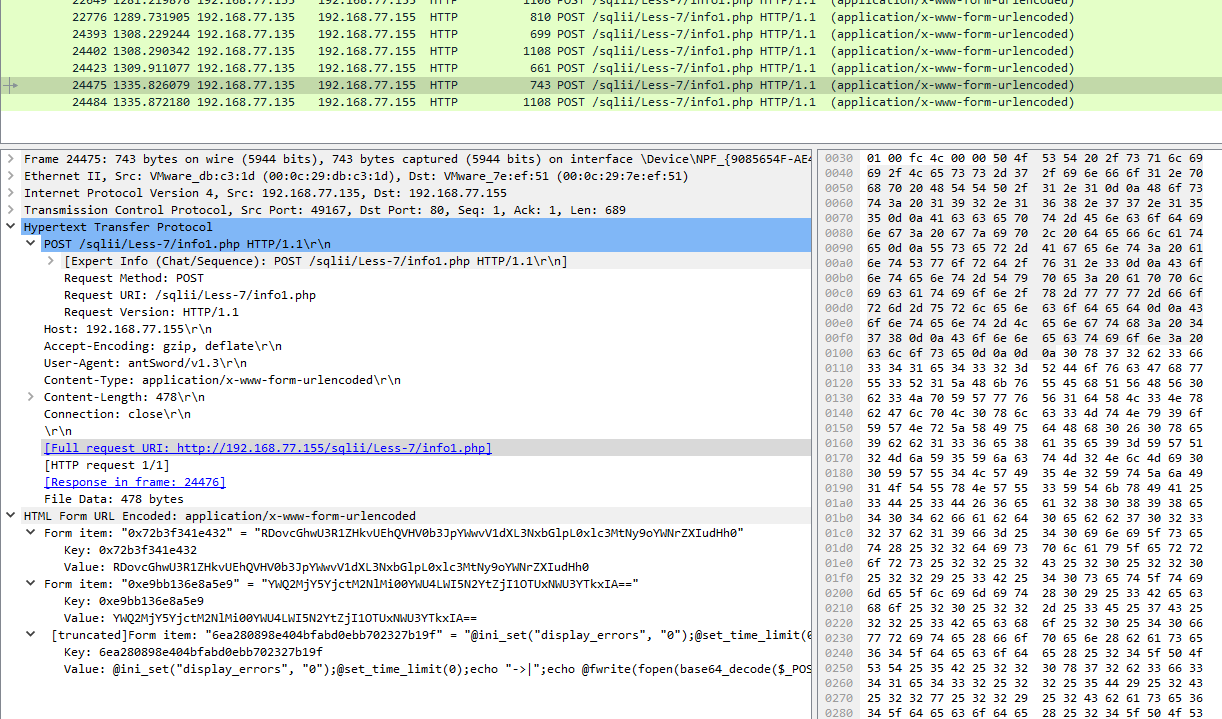Select the Value: @ini_set display_errors line
The image size is (1222, 719).
click(437, 669)
